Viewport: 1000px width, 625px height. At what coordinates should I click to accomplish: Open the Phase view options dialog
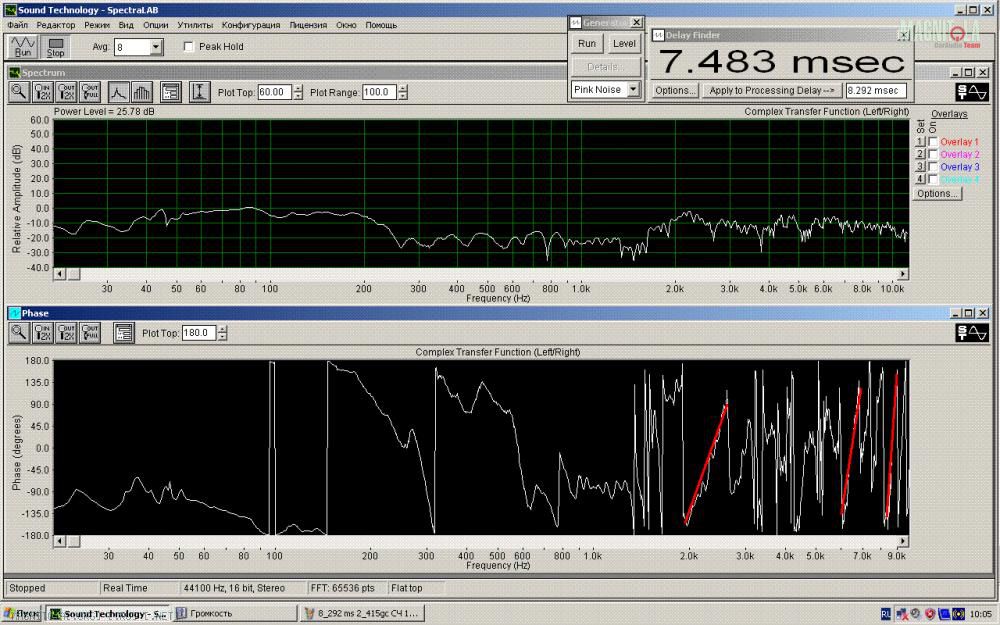tap(124, 332)
